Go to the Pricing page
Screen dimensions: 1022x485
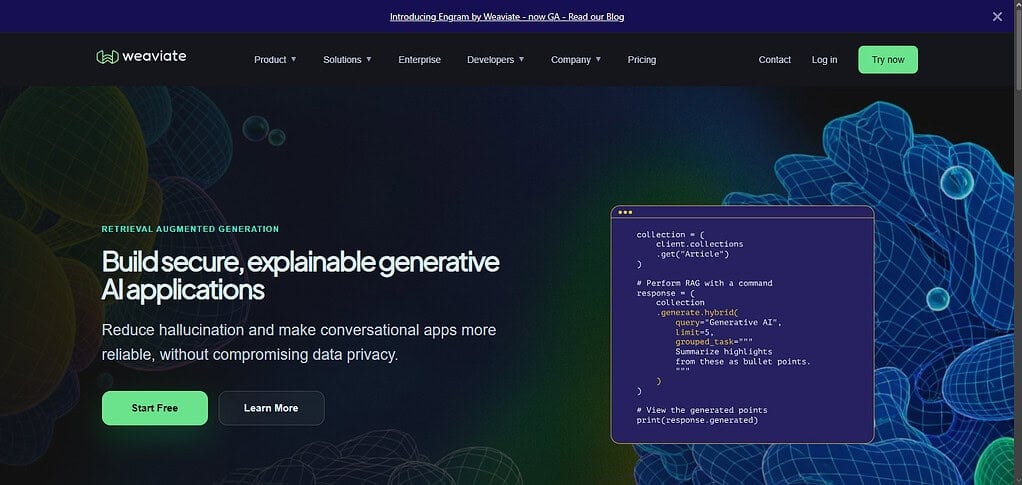(641, 59)
